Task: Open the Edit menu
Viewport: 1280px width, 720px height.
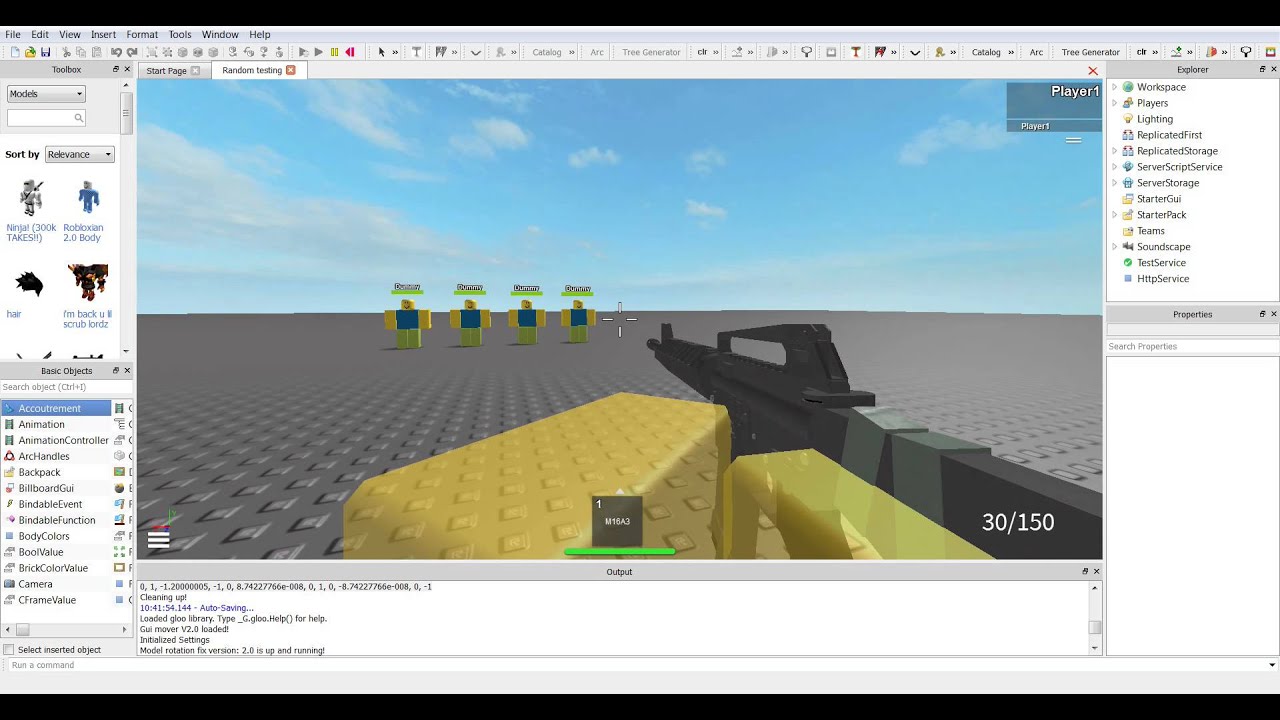Action: pos(40,34)
